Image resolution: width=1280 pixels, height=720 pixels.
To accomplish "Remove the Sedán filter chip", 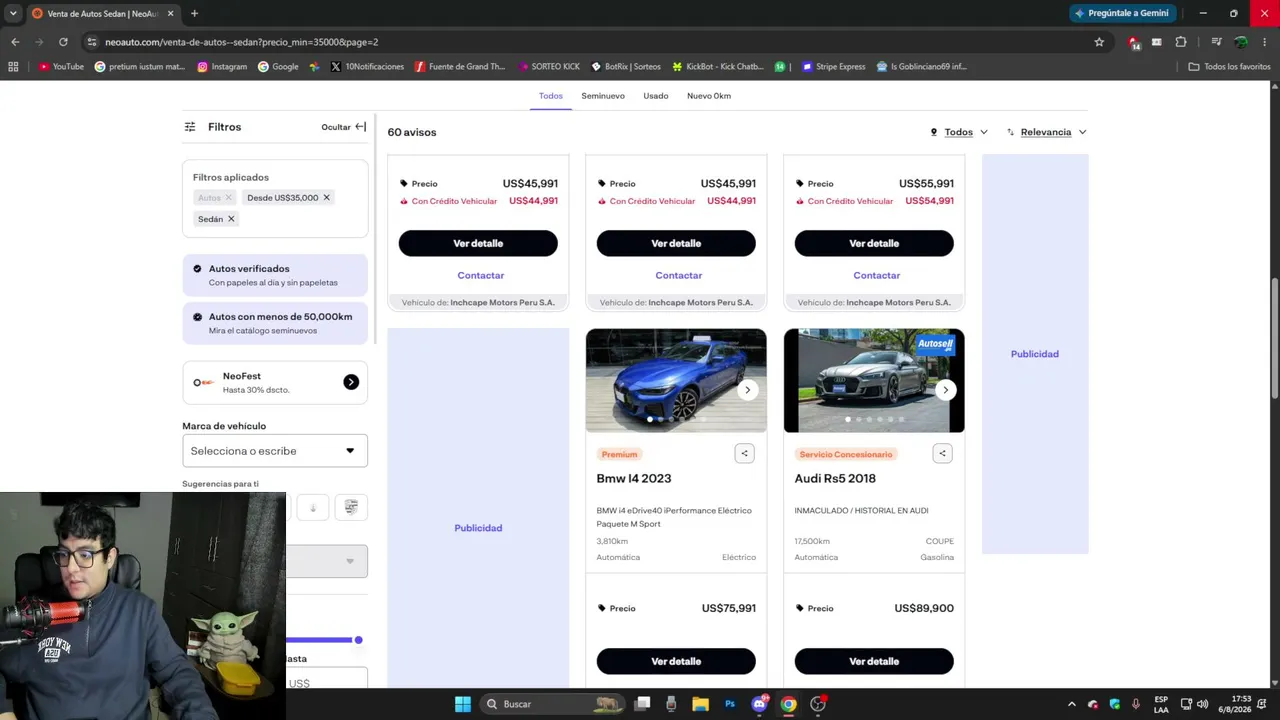I will 231,219.
